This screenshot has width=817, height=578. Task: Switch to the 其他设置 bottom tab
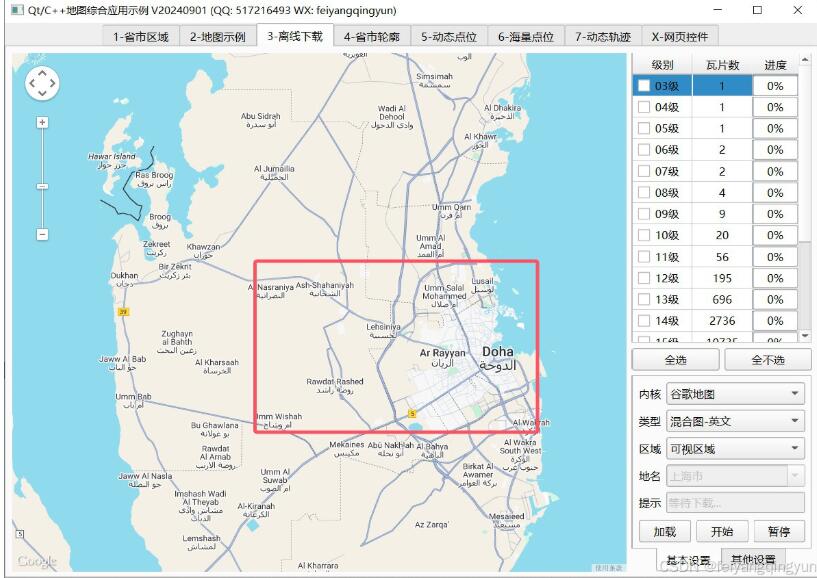pyautogui.click(x=753, y=560)
